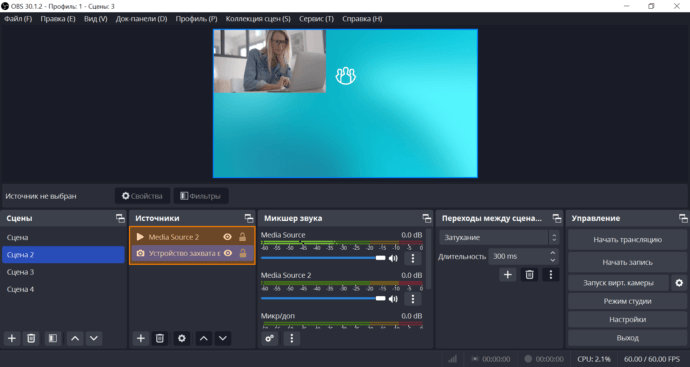The height and width of the screenshot is (367, 690).
Task: Move scene down with arrow icon
Action: click(94, 338)
